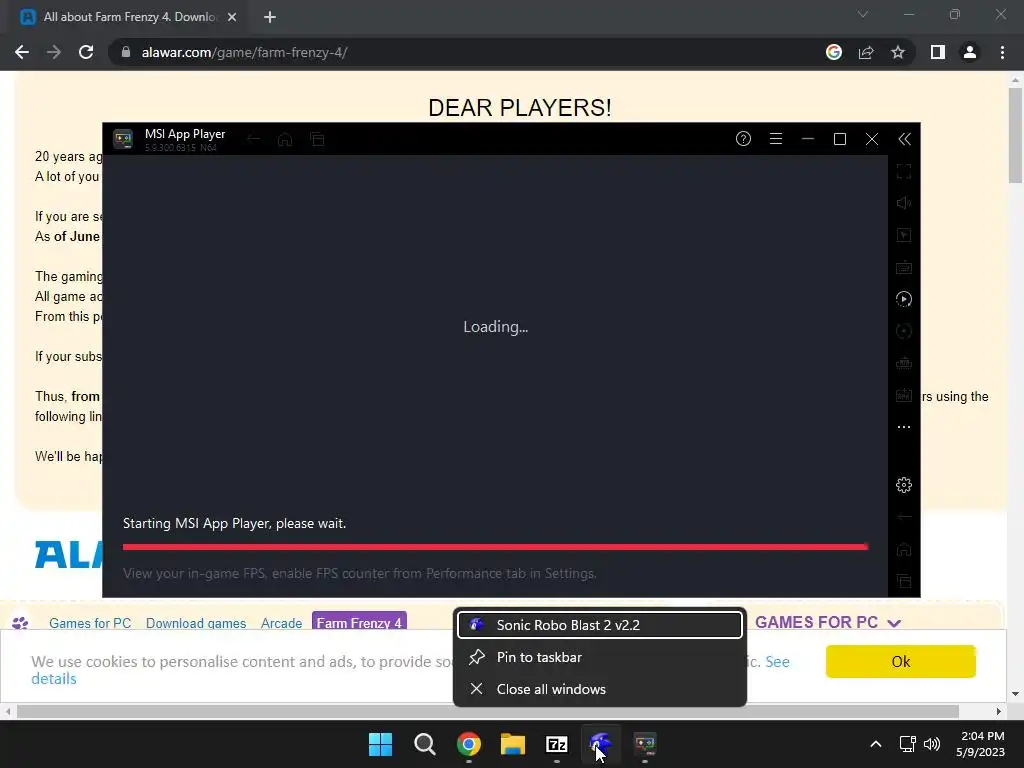This screenshot has height=768, width=1024.
Task: Choose Close all windows
Action: click(600, 689)
